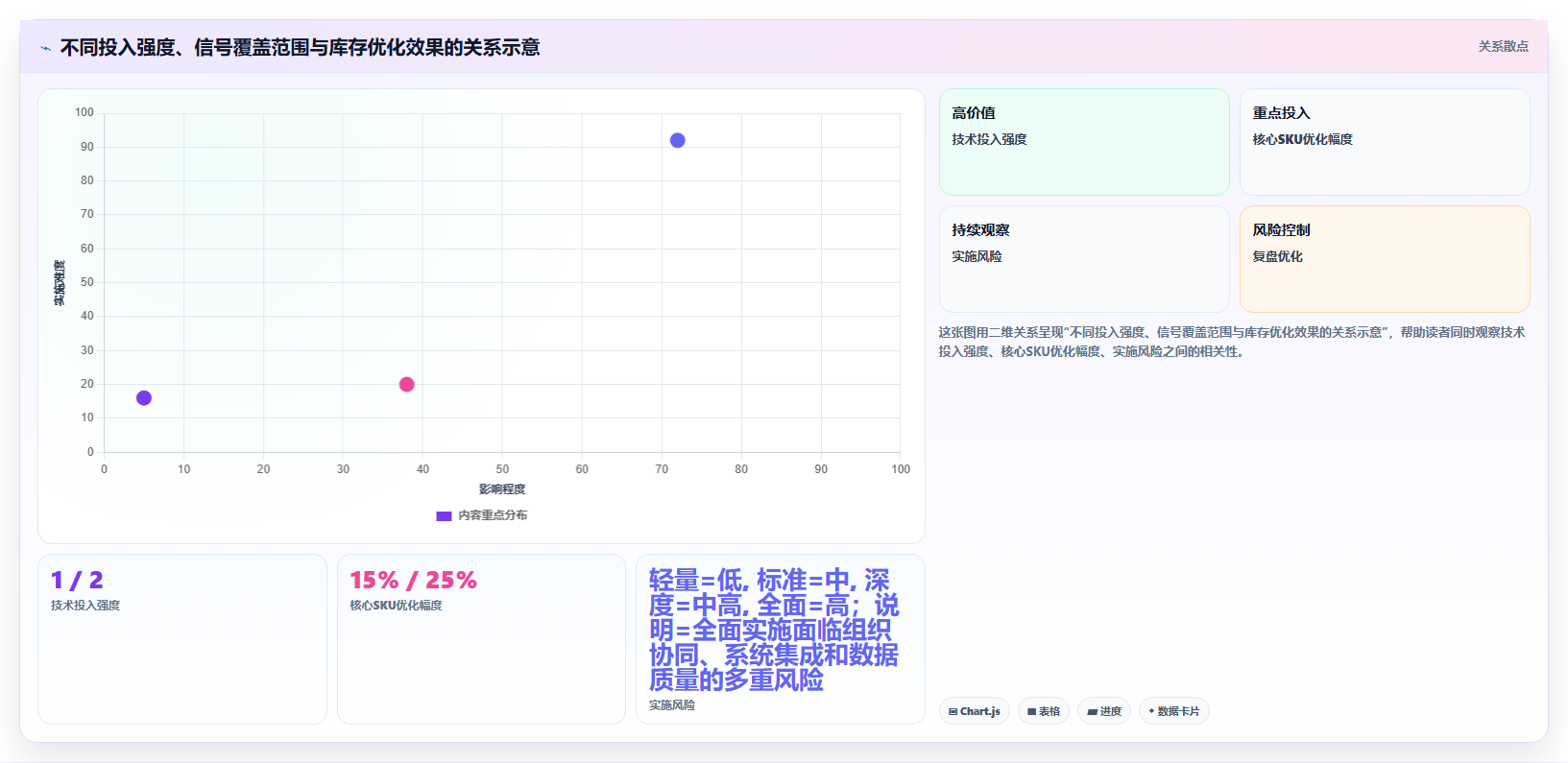Toggle the 内容重点分布 legend color swatch

pos(444,515)
